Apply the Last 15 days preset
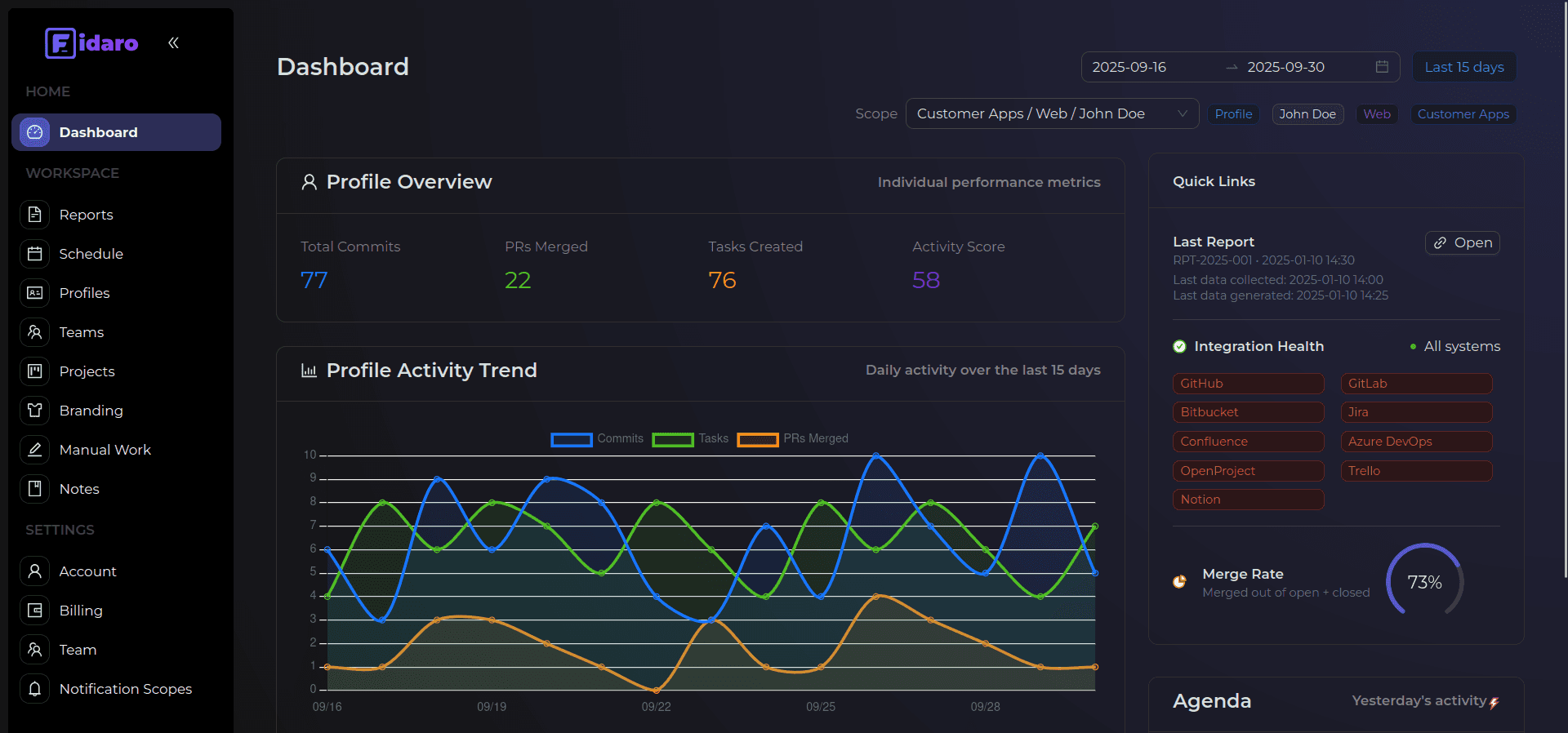 (1463, 67)
